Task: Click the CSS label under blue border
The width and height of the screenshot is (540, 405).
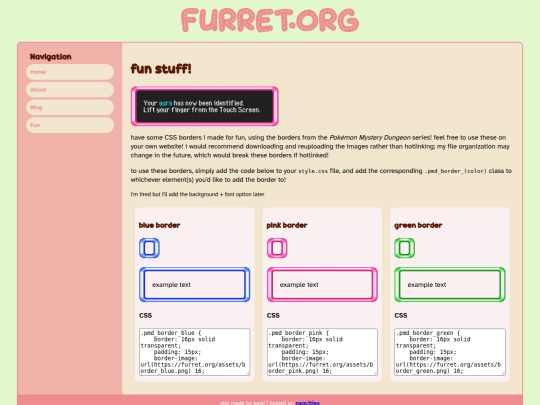Action: point(146,315)
